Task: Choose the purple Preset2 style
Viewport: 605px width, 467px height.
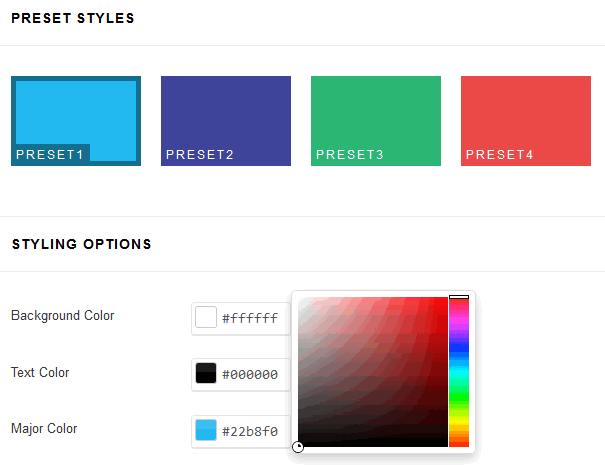Action: coord(226,121)
